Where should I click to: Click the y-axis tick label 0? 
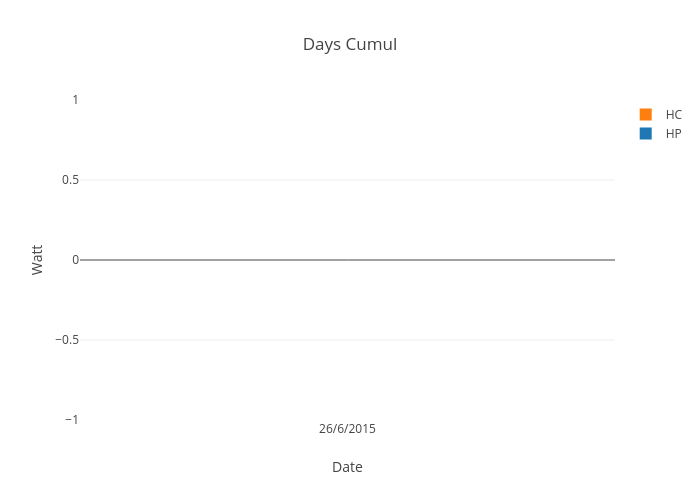[x=75, y=259]
